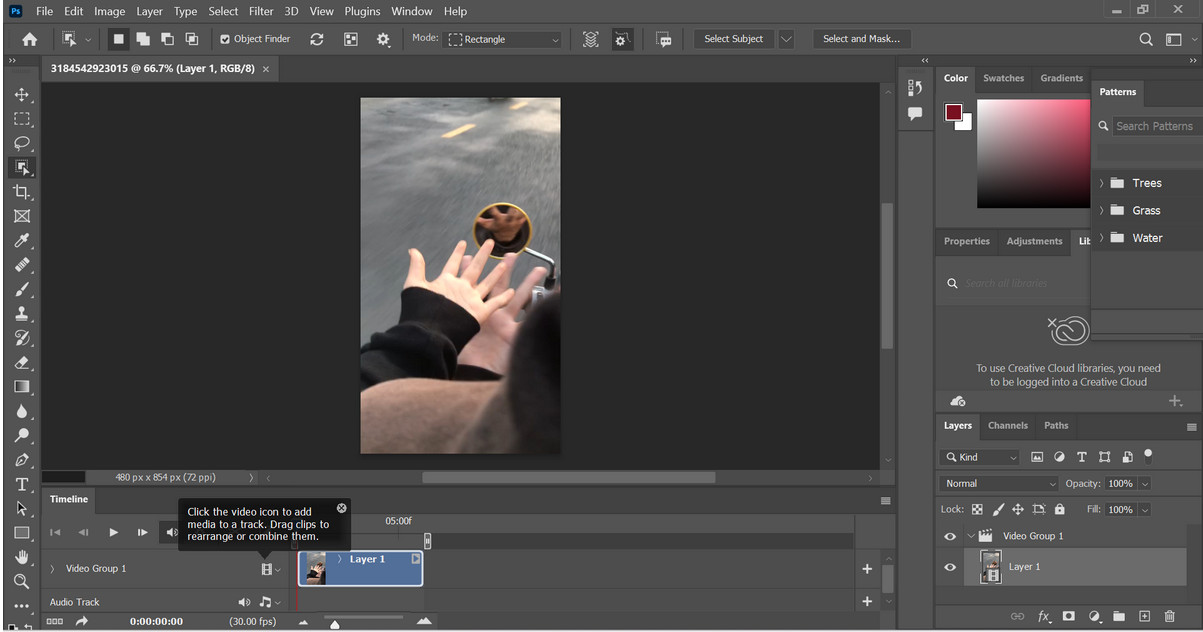1203x632 pixels.
Task: Mute the Audio Track speaker toggle
Action: (244, 602)
